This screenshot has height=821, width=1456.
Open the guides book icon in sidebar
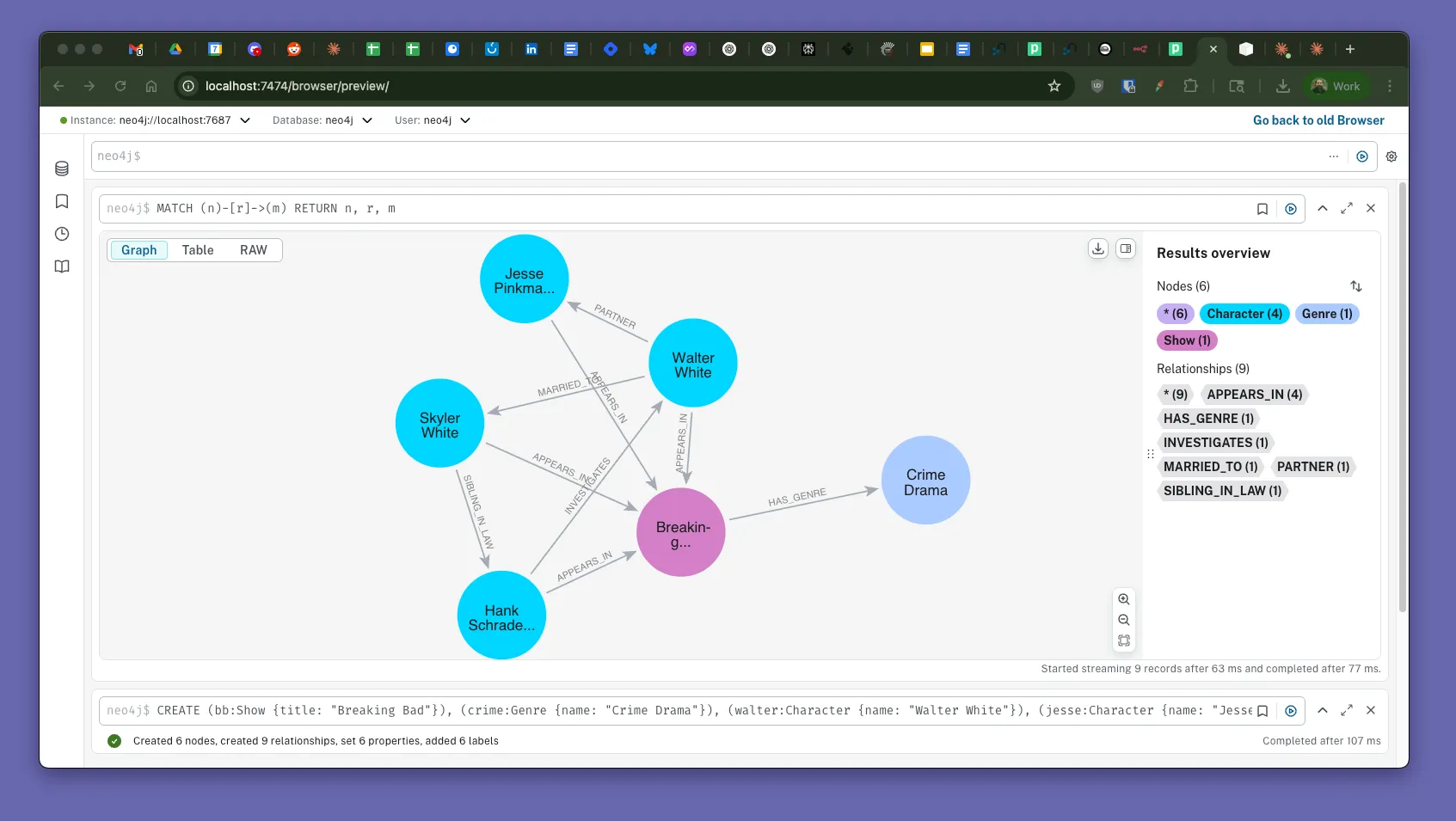(x=62, y=267)
